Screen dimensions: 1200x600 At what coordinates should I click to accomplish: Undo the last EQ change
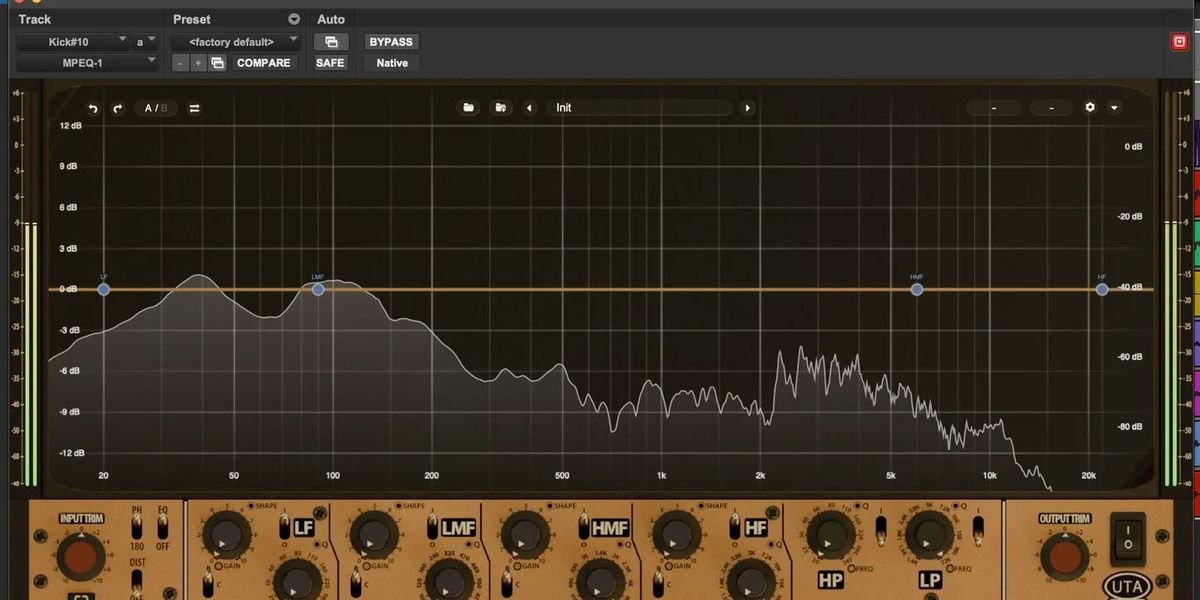point(93,108)
